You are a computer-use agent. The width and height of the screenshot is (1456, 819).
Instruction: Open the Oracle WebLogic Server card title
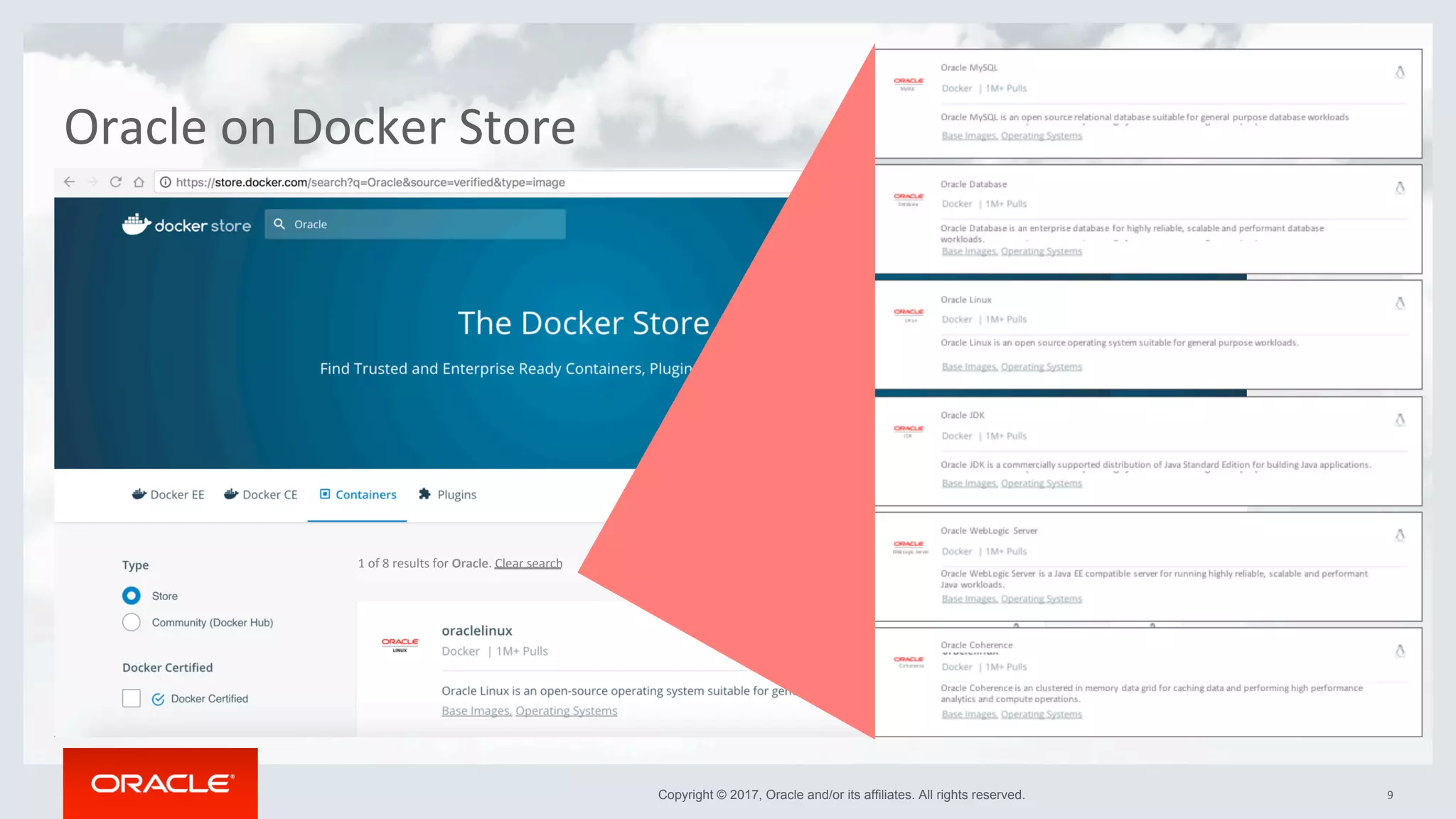coord(989,531)
